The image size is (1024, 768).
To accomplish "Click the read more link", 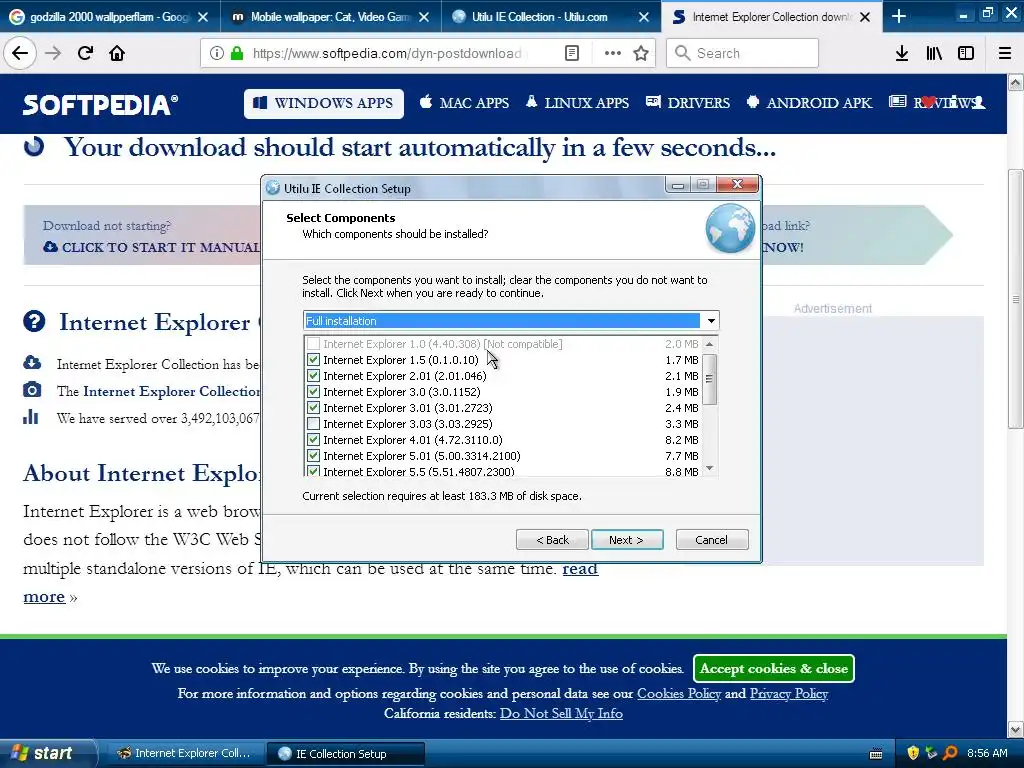I will coord(581,569).
